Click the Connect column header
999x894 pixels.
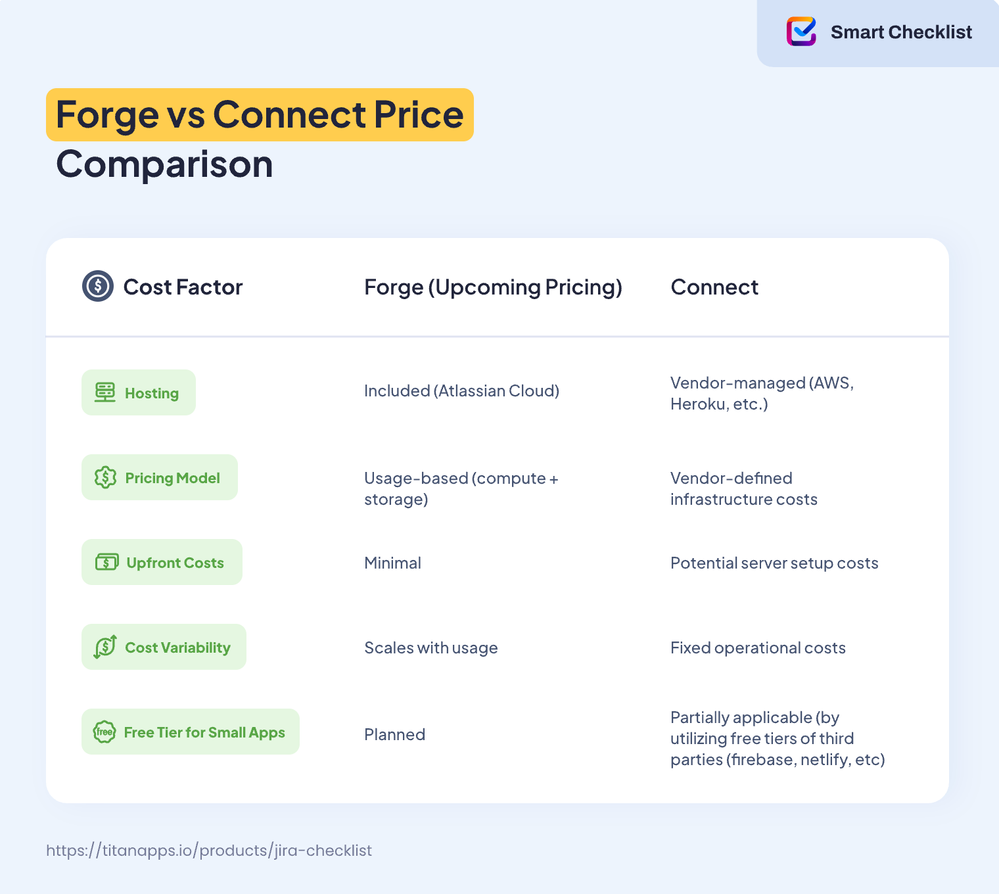click(714, 287)
